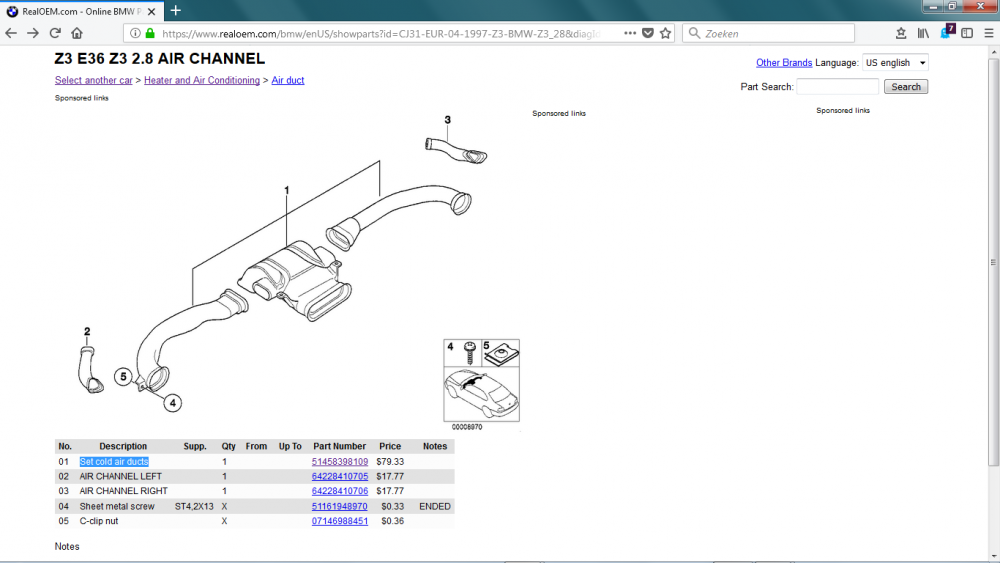Viewport: 1000px width, 563px height.
Task: Open a new browser tab
Action: (x=175, y=10)
